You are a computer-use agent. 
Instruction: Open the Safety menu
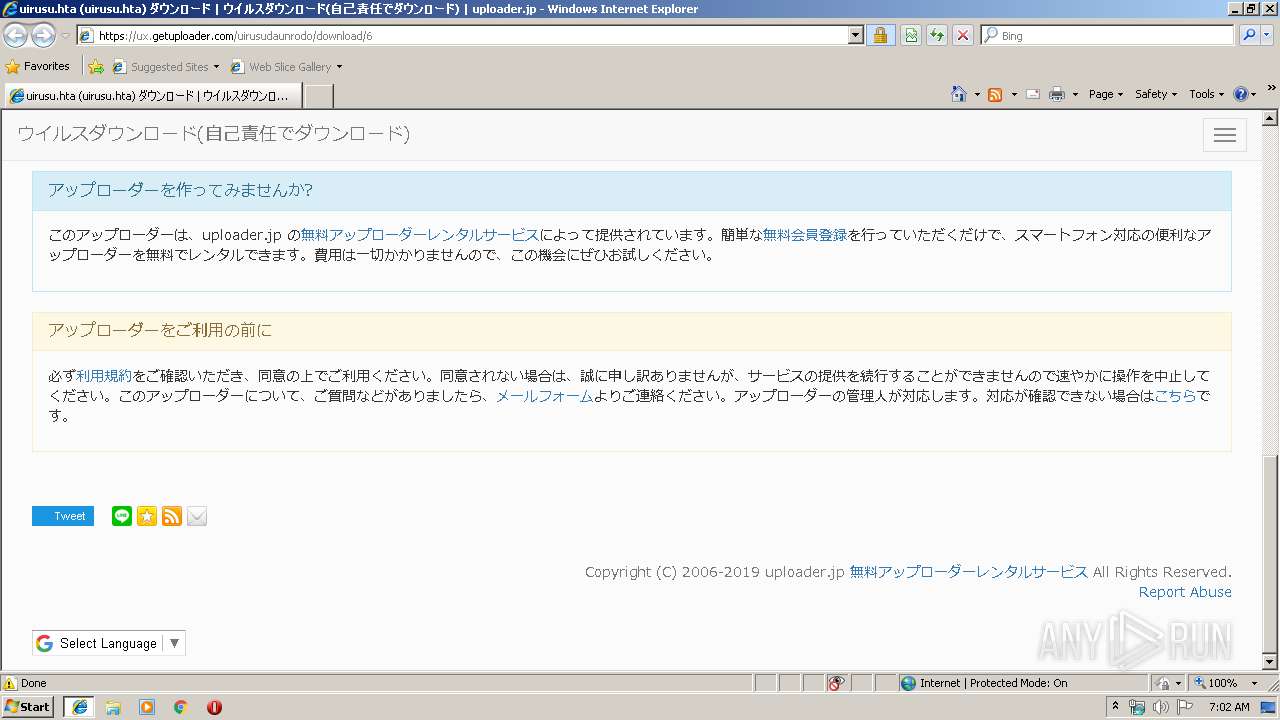tap(1155, 94)
